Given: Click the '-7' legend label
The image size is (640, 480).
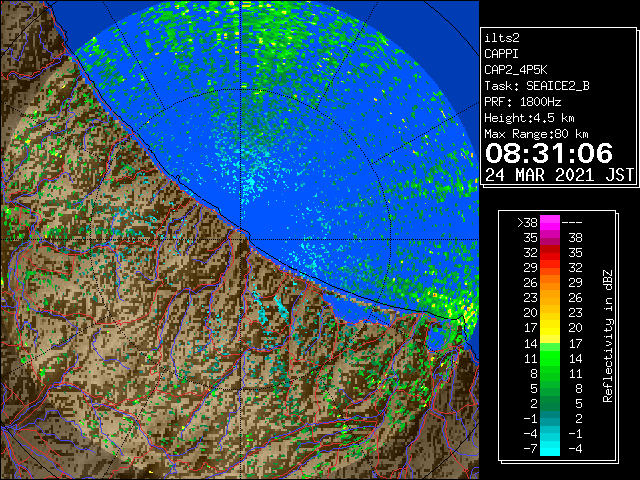Looking at the screenshot, I should point(530,449).
